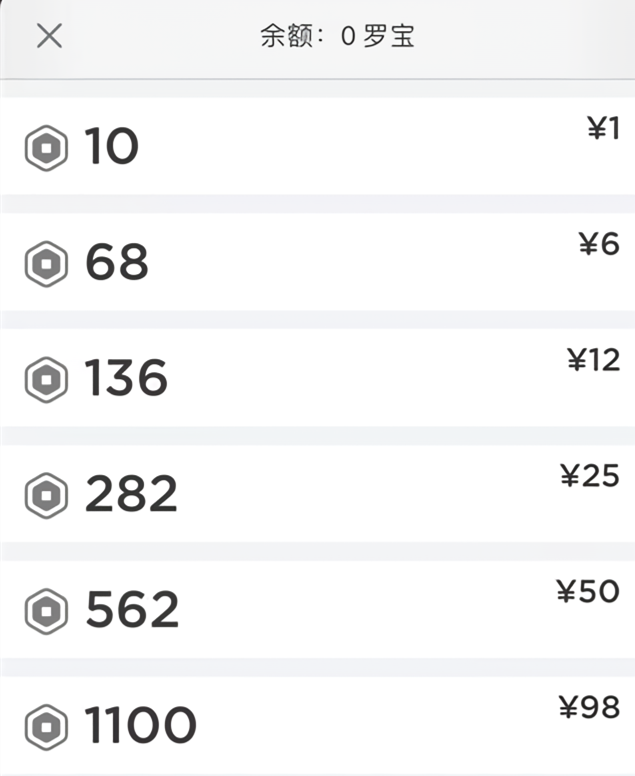The image size is (635, 776).
Task: Buy Robux for ¥50
Action: click(588, 591)
